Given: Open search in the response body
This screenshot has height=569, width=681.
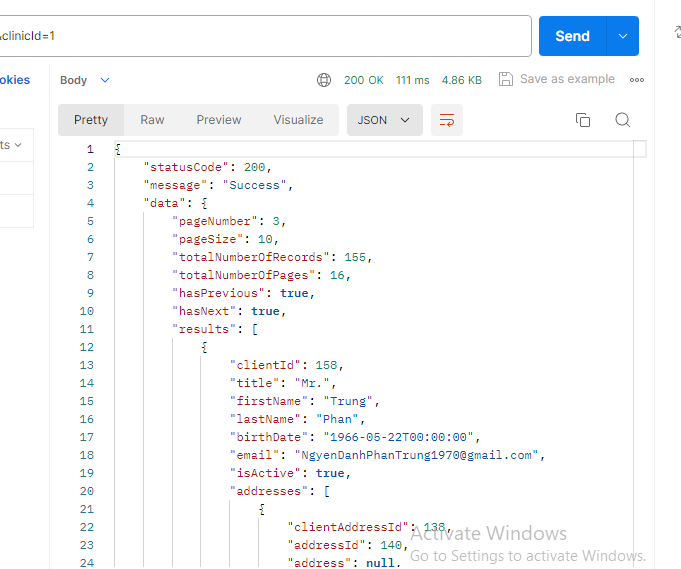Looking at the screenshot, I should [622, 120].
